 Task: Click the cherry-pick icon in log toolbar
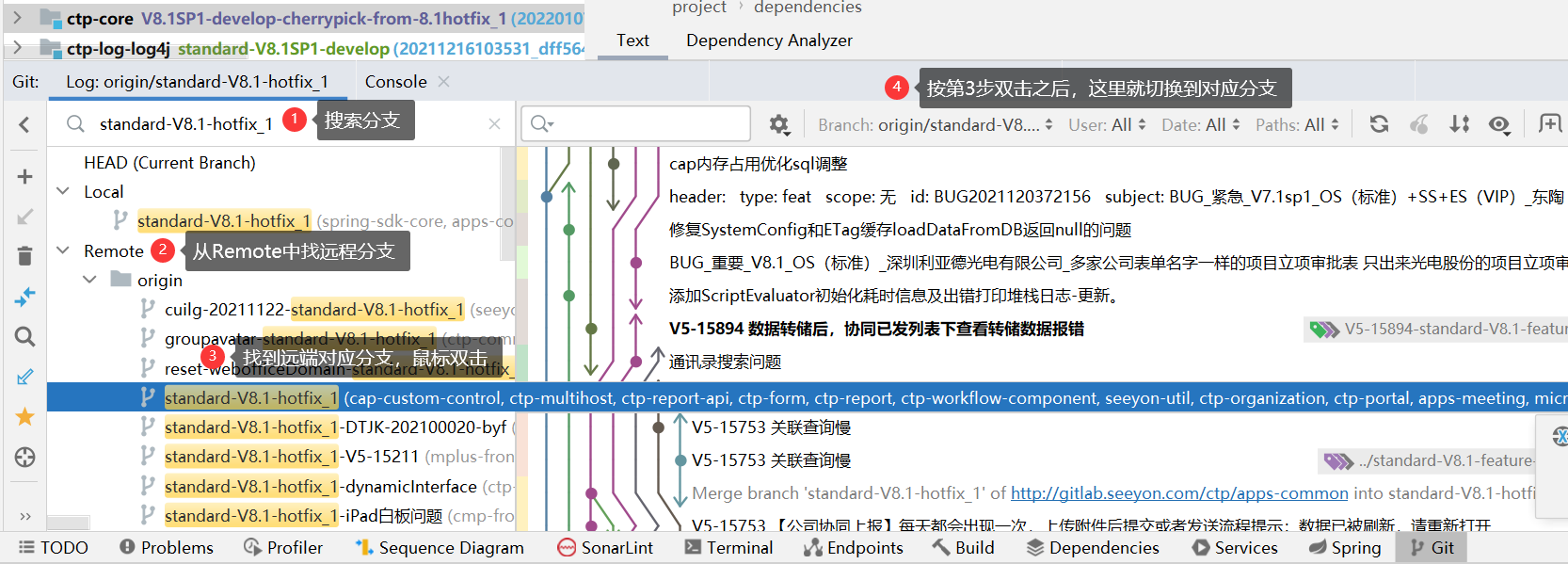tap(1419, 124)
